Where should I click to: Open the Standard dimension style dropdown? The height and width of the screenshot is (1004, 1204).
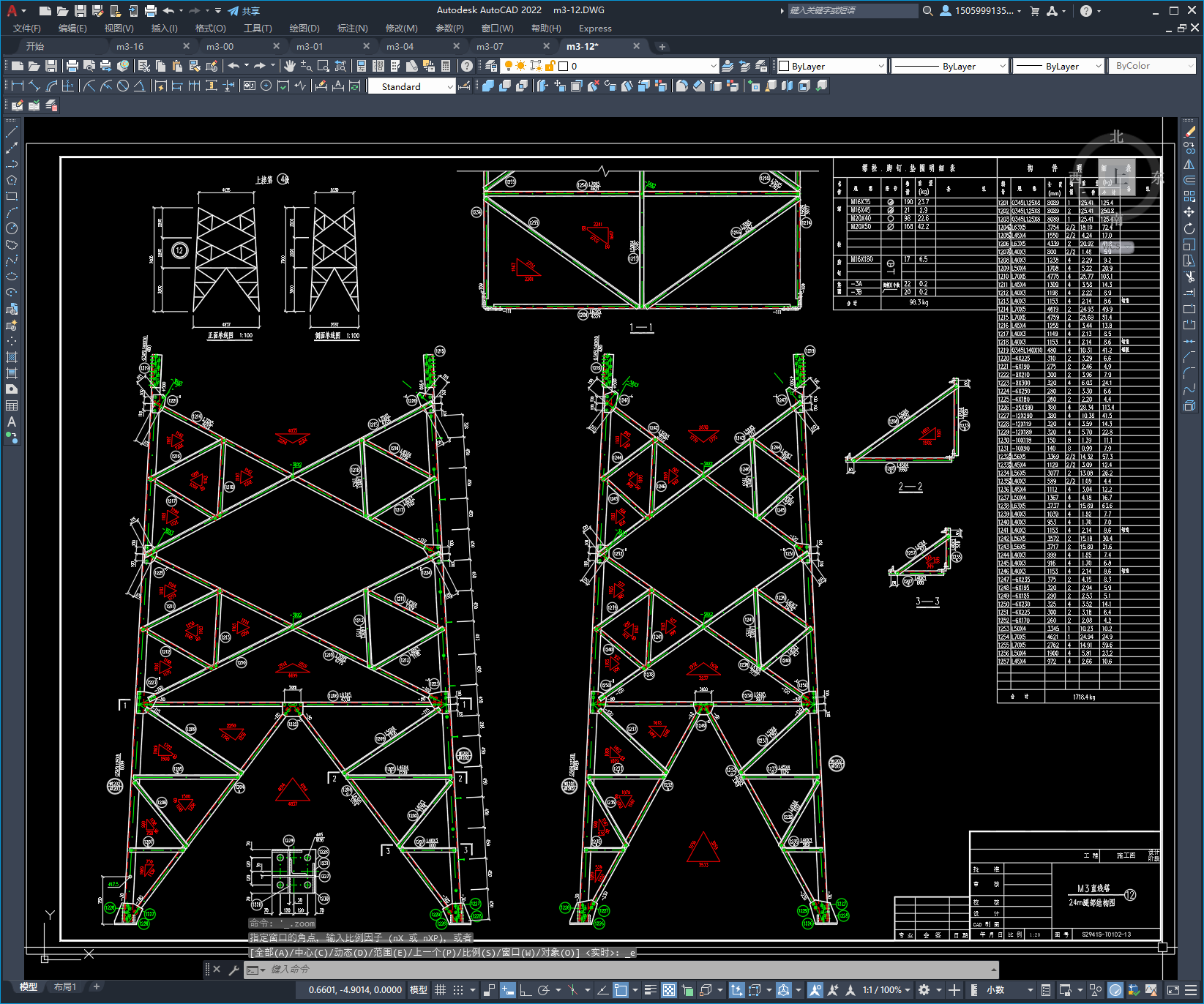click(411, 86)
